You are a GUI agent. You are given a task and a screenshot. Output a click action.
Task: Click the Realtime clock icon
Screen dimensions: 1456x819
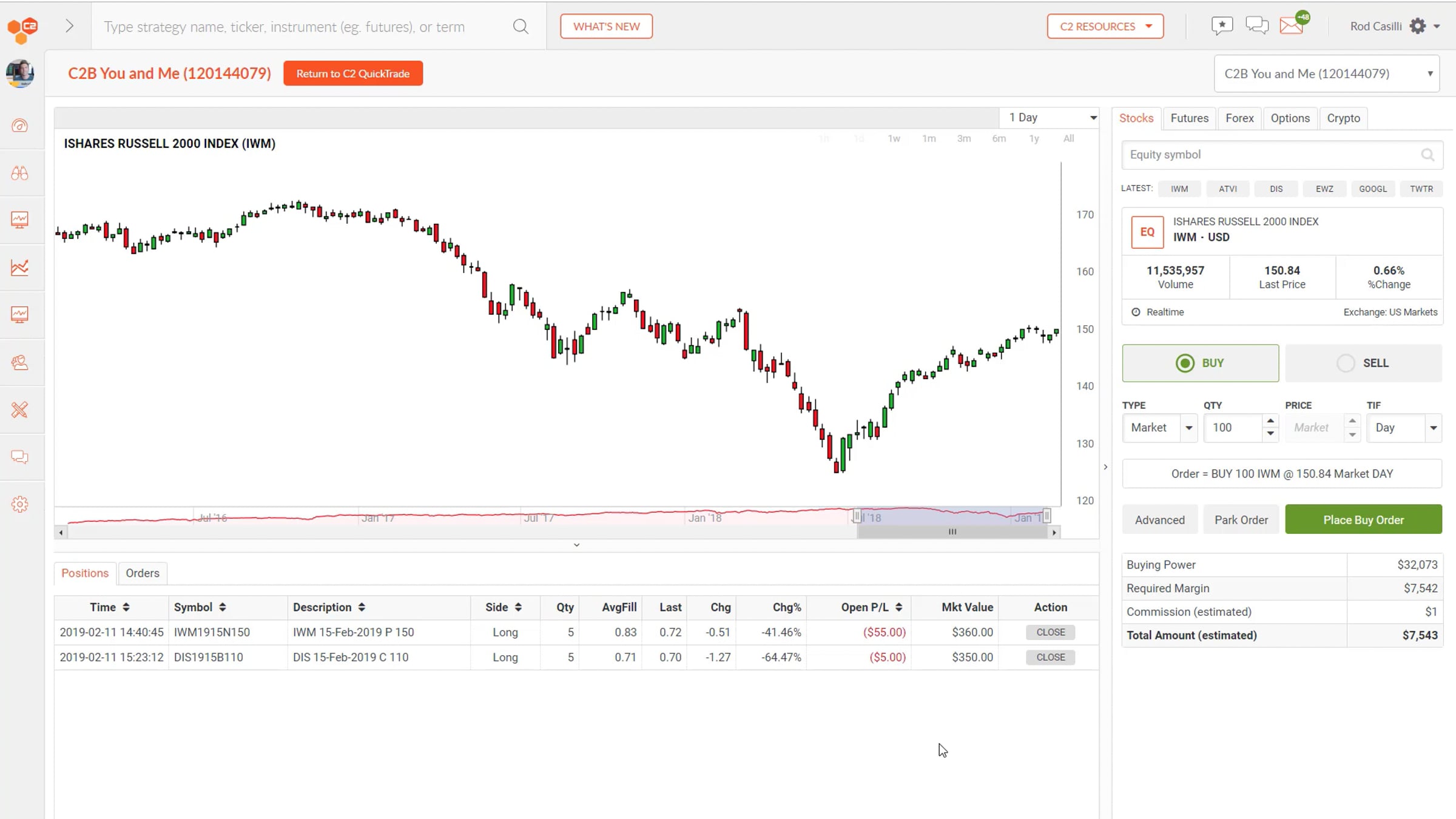click(1136, 312)
